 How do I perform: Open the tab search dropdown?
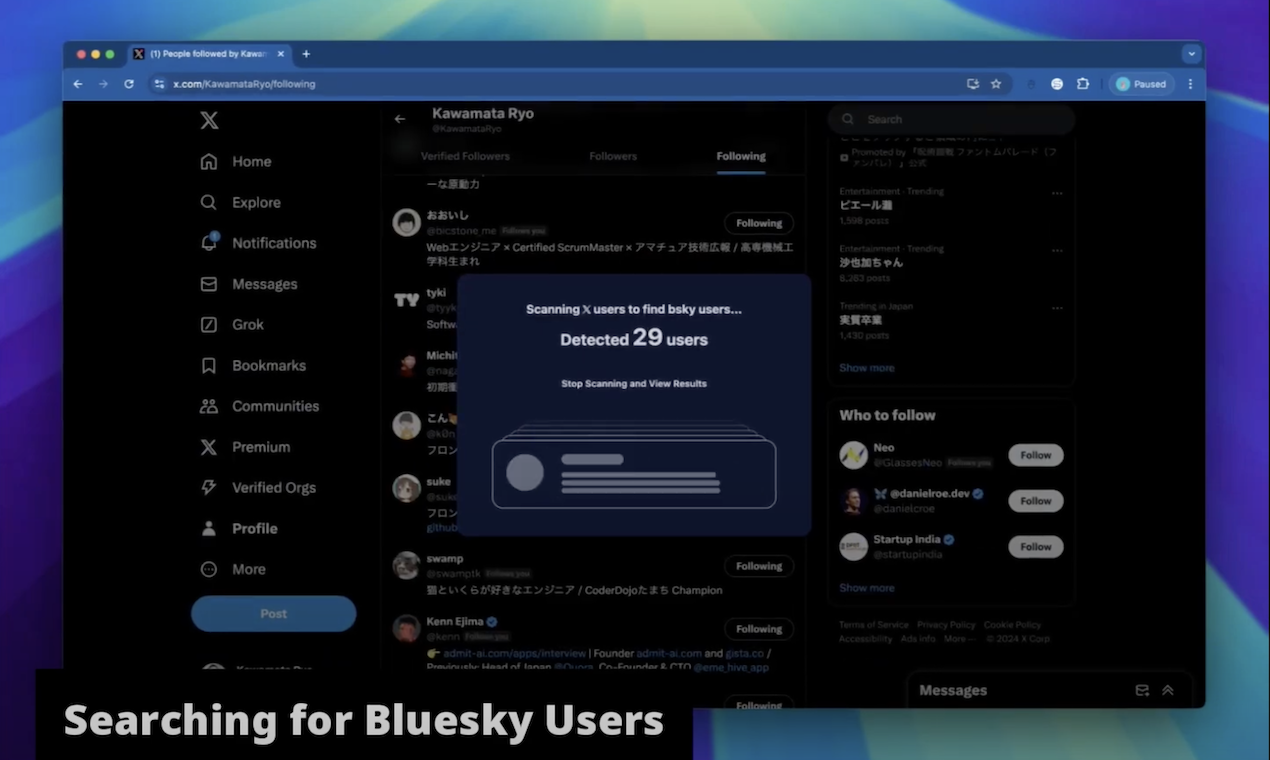point(1191,54)
